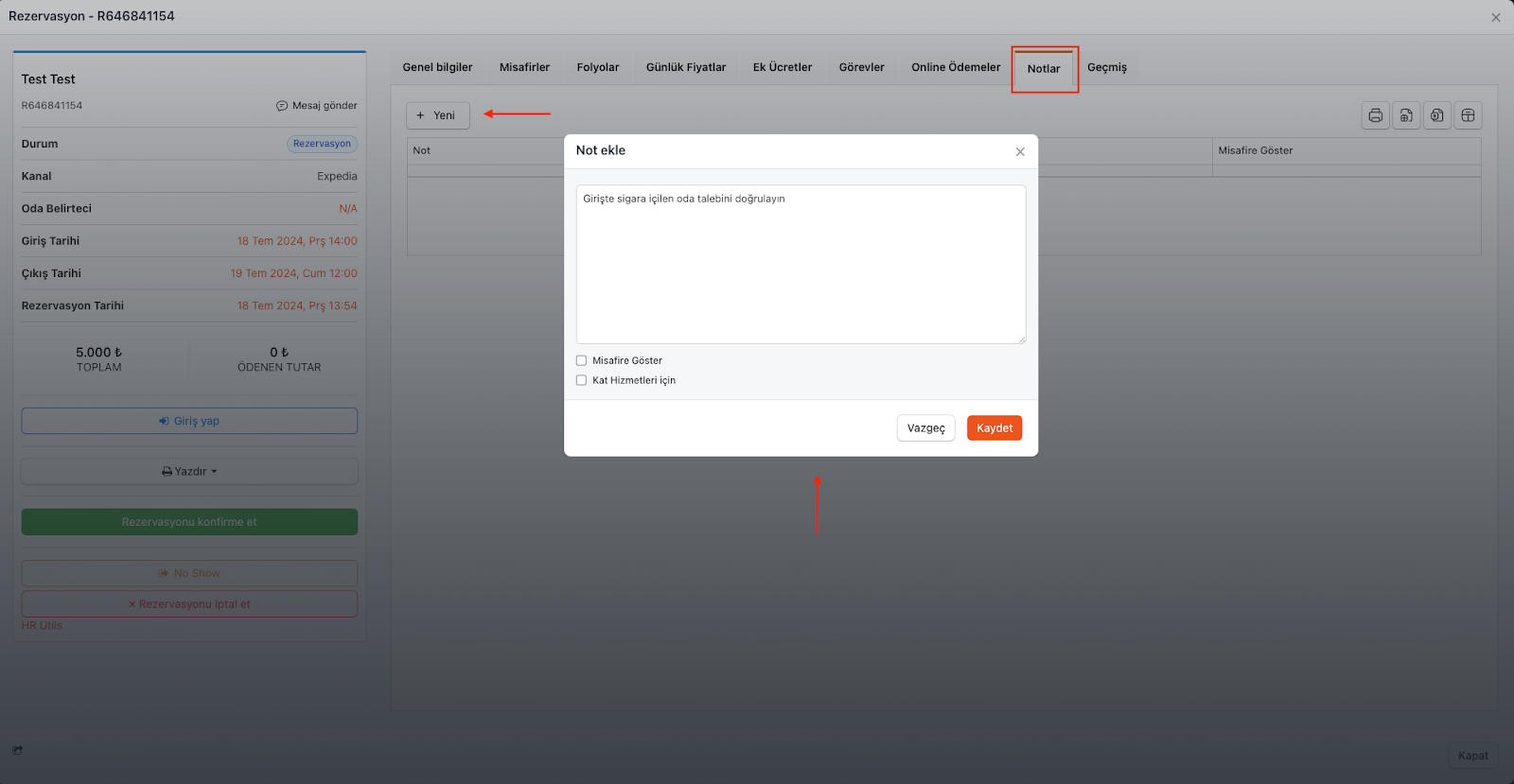Enable the Misafire Göster checkbox

581,360
